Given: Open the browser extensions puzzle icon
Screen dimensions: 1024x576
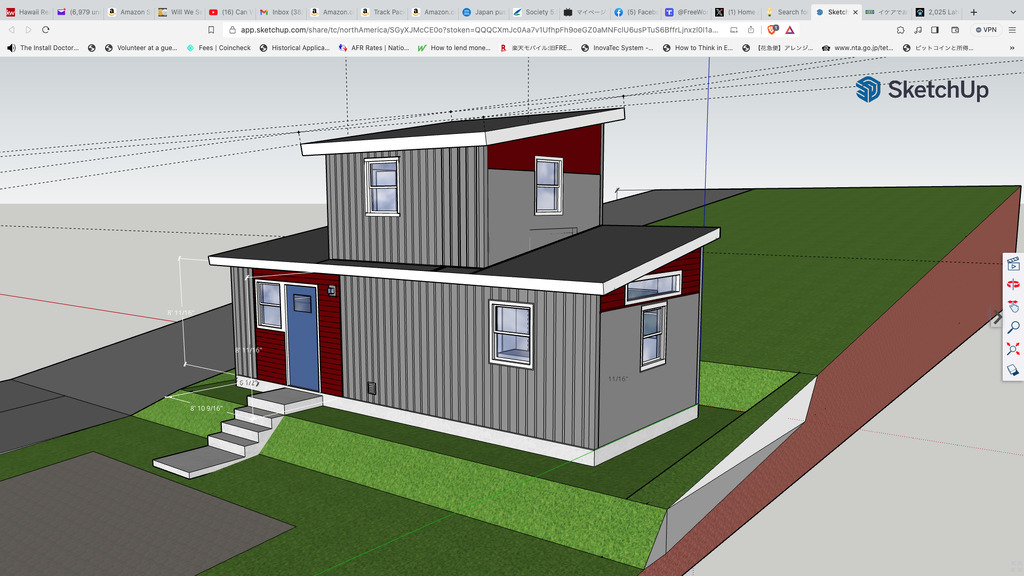Looking at the screenshot, I should [x=900, y=30].
